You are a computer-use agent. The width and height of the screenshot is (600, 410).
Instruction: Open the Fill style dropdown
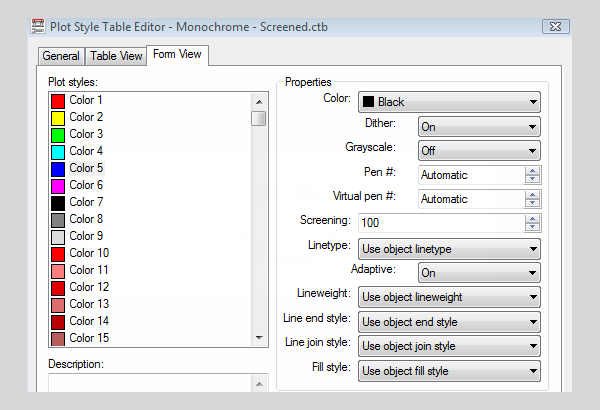449,371
